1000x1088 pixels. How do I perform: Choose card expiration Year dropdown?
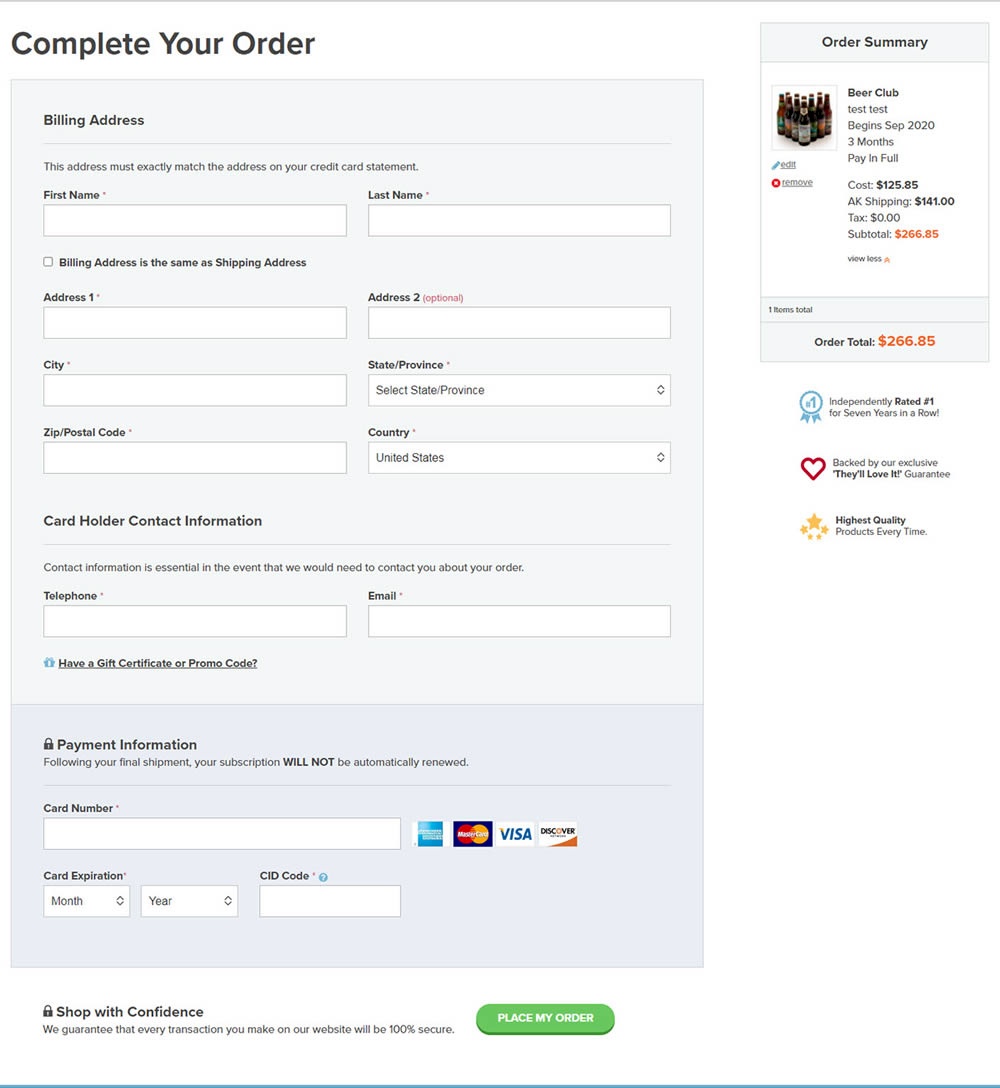tap(189, 901)
